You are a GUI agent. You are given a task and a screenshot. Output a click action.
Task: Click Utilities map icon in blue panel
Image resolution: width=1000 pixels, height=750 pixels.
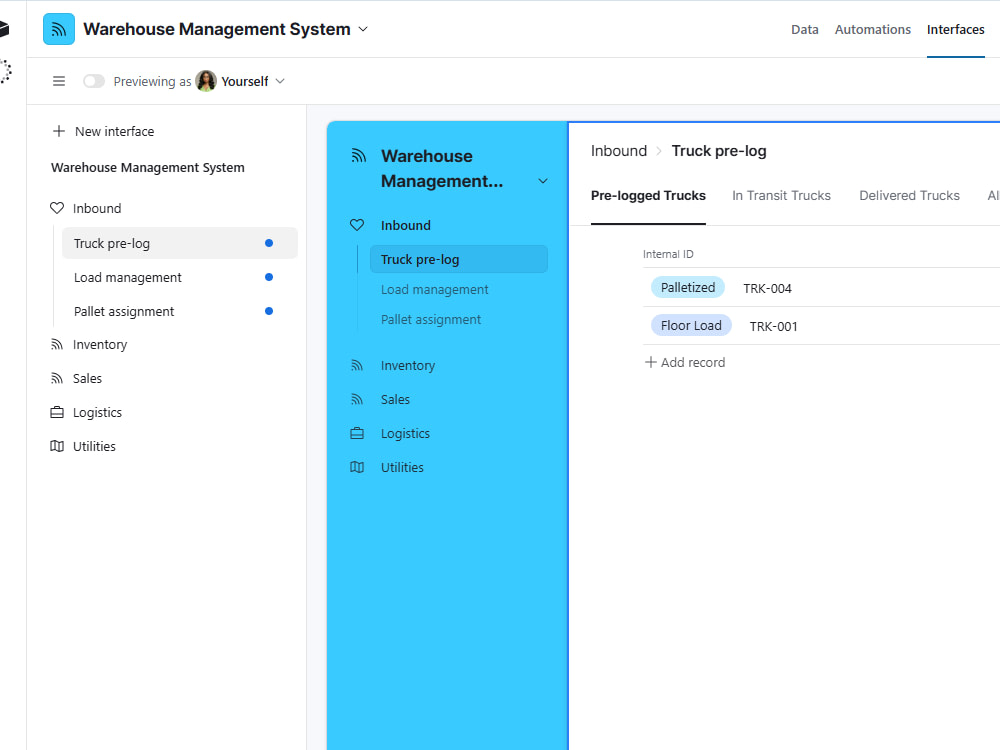(357, 467)
